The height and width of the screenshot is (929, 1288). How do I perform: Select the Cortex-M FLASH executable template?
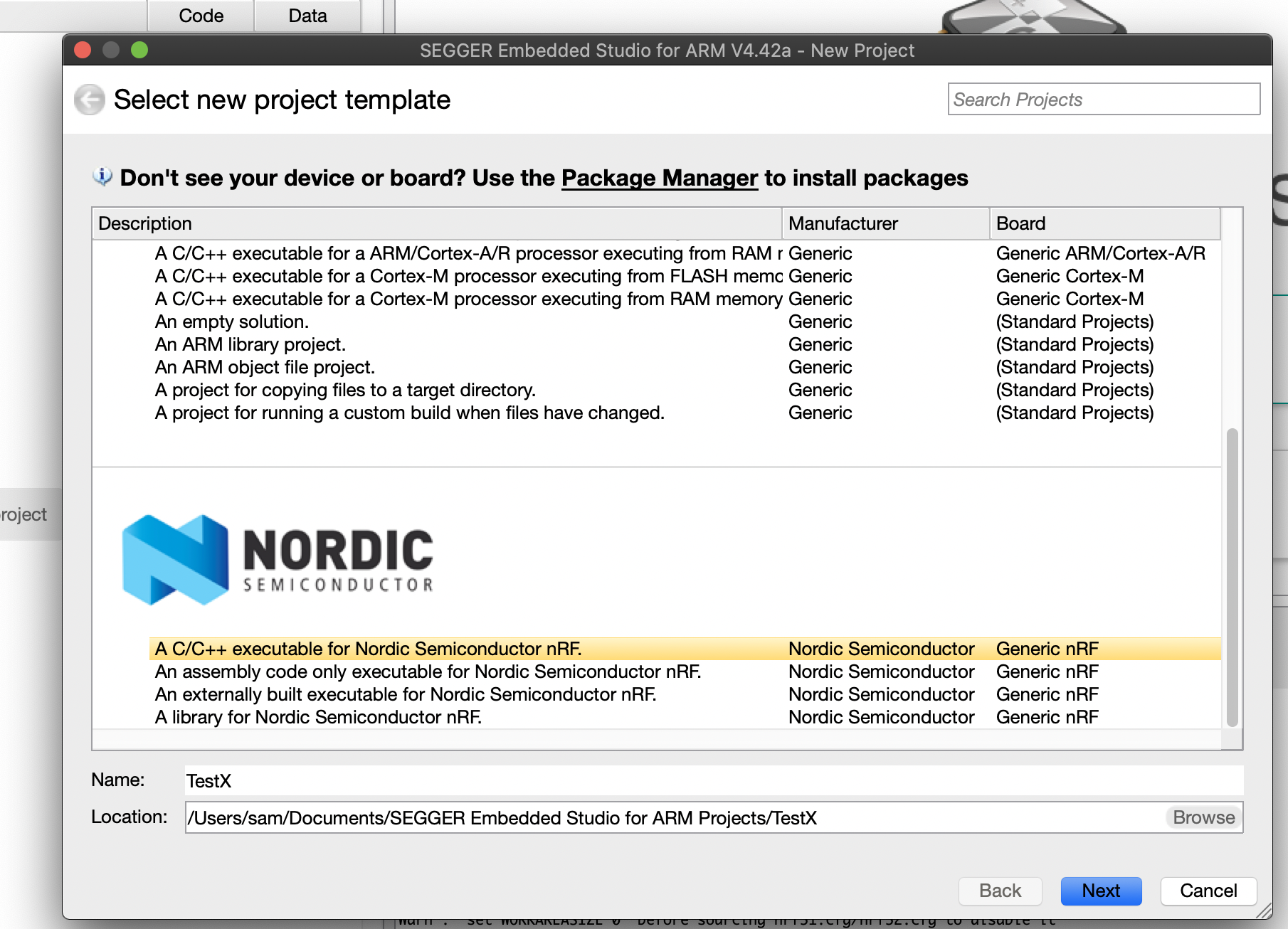pos(468,276)
